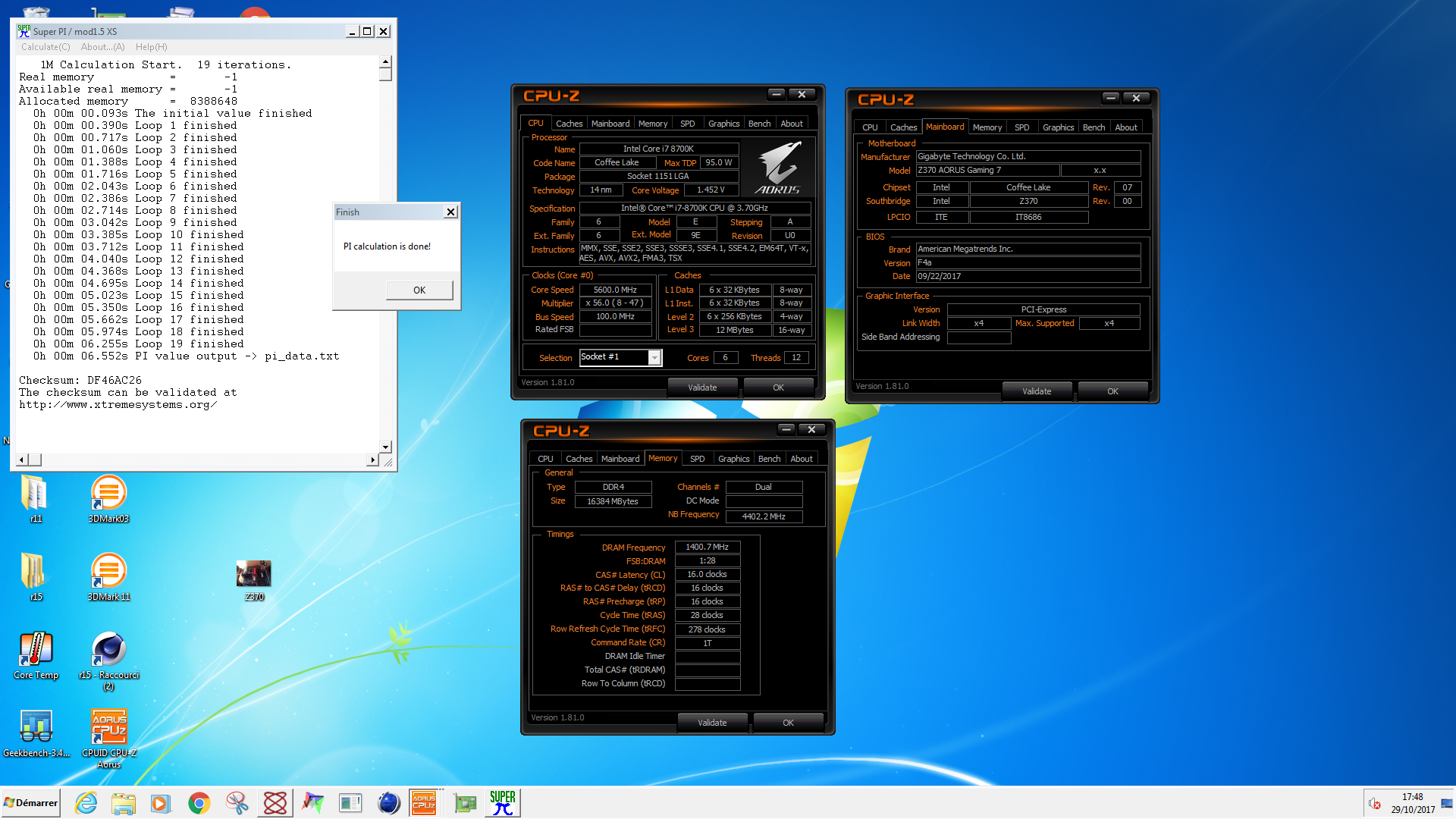Open the Help(H) menu in Super PI
This screenshot has height=819, width=1456.
[151, 47]
